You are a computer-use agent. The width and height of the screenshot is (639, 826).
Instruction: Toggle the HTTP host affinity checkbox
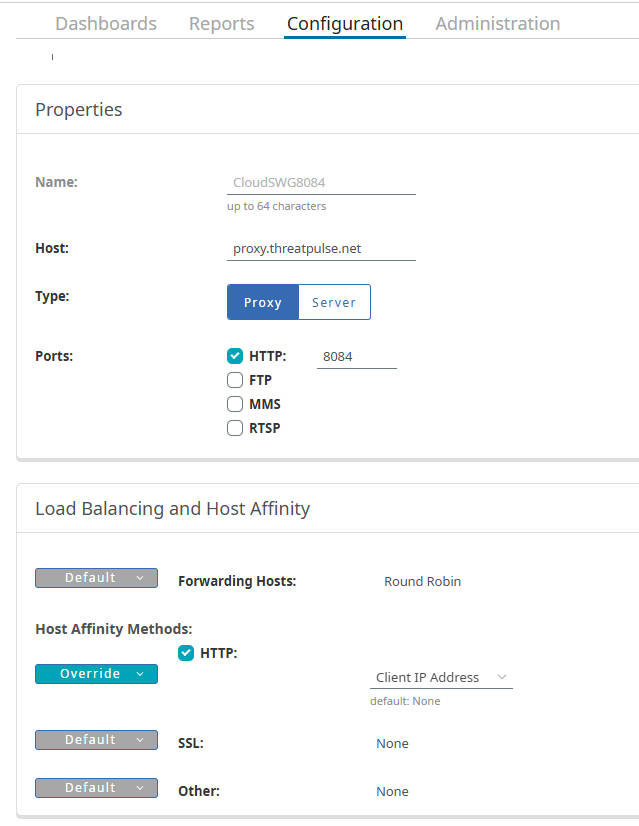point(186,653)
